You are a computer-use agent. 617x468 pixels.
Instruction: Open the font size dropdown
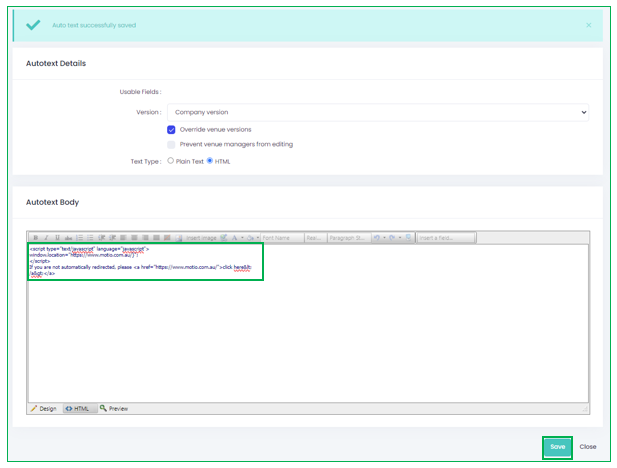tap(316, 238)
